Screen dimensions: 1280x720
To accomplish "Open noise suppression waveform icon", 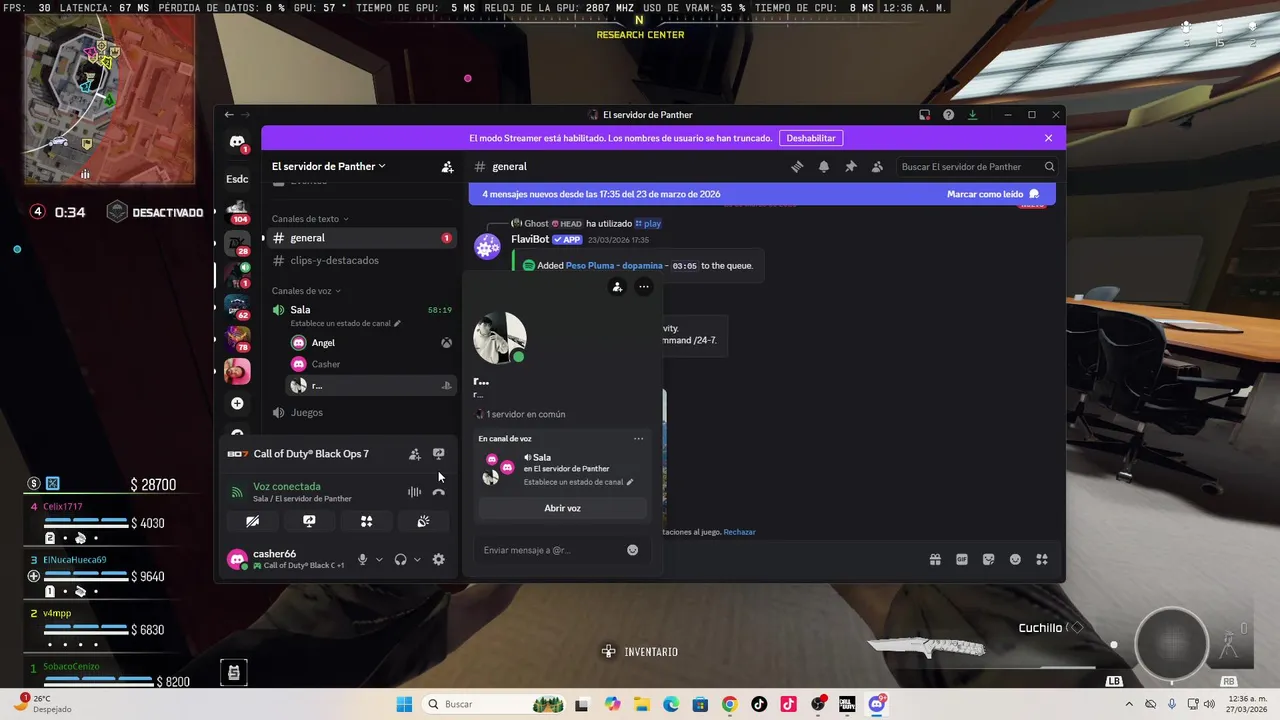I will click(413, 492).
